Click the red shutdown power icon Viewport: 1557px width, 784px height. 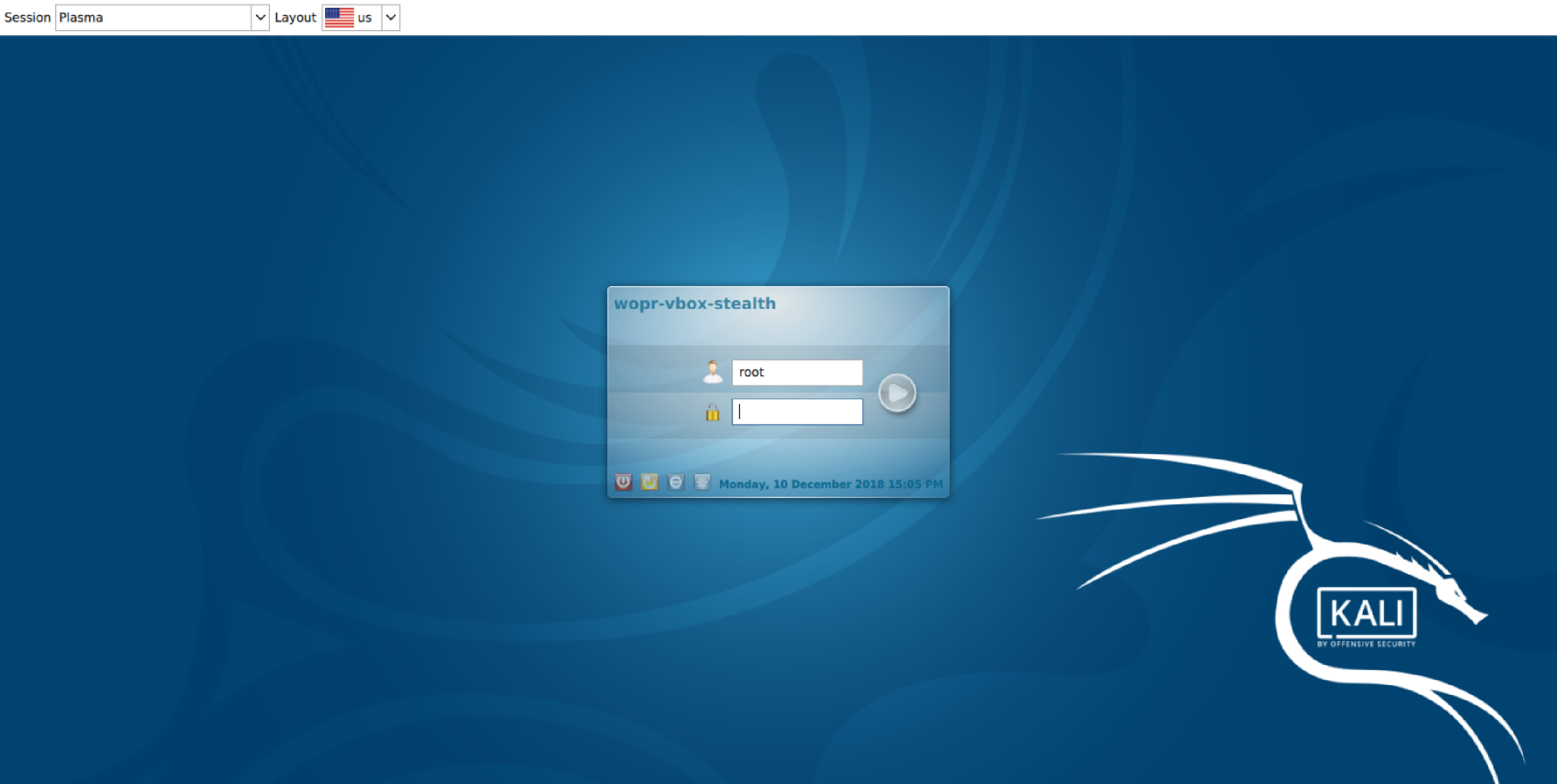pyautogui.click(x=623, y=482)
